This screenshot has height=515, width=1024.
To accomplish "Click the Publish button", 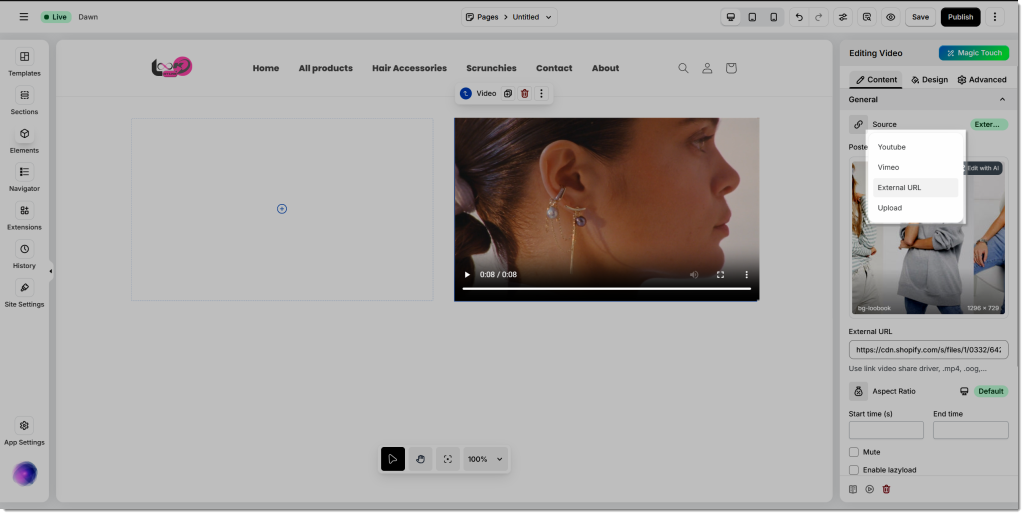I will click(960, 17).
